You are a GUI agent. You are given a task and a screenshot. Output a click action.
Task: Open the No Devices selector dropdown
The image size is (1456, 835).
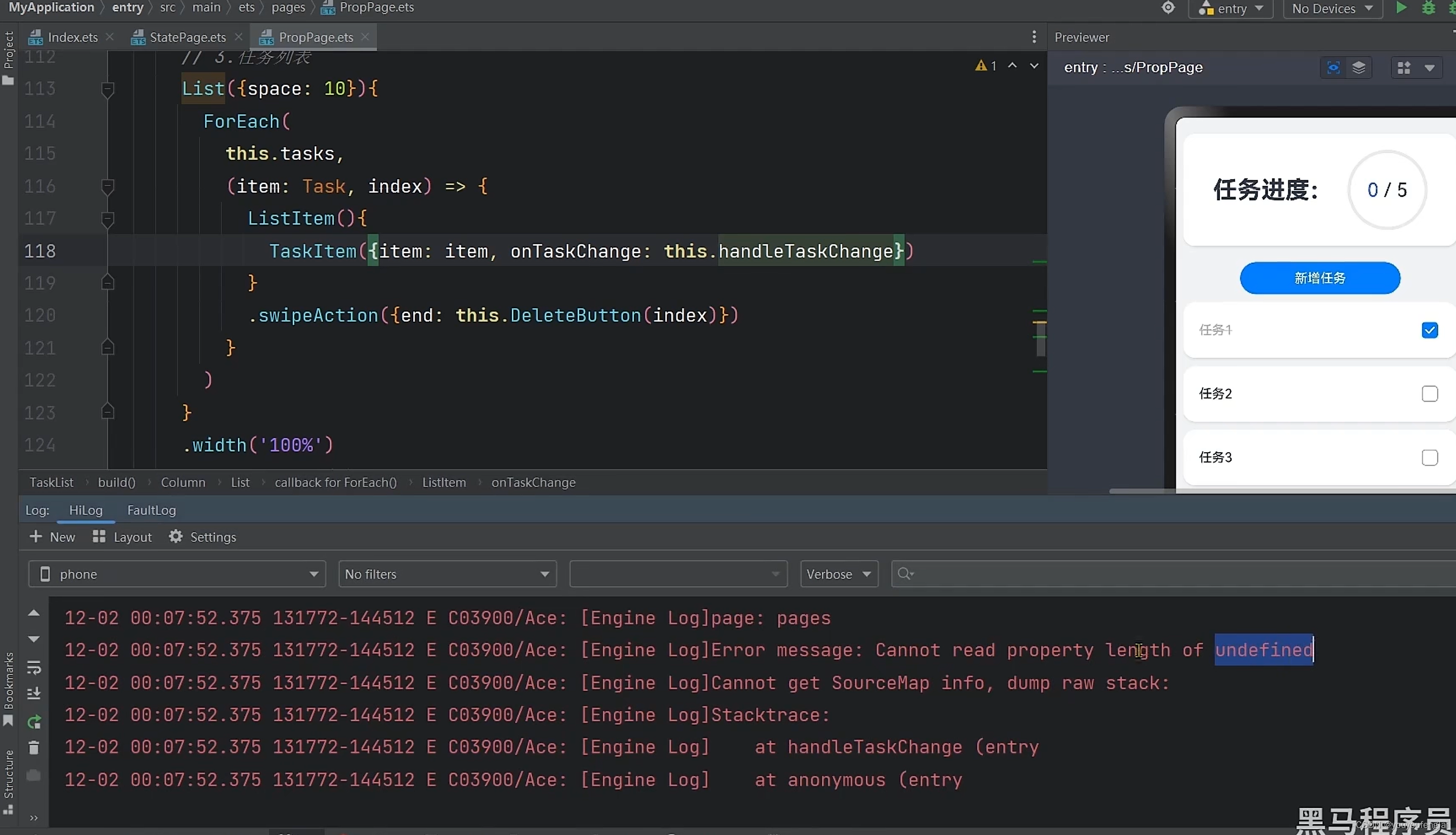[1332, 9]
